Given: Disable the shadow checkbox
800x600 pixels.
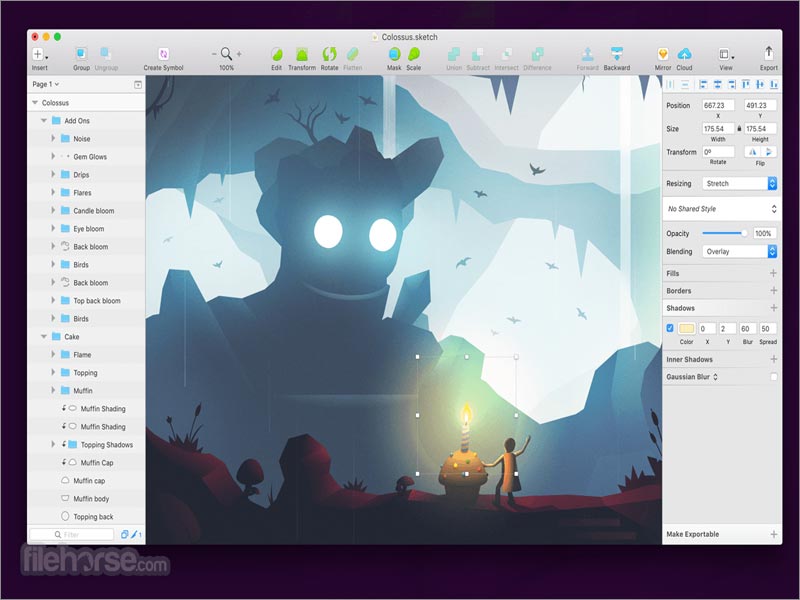Looking at the screenshot, I should click(670, 328).
